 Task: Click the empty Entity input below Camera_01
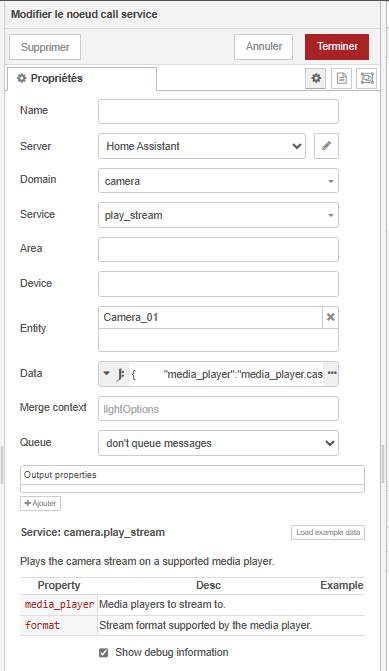(x=218, y=340)
